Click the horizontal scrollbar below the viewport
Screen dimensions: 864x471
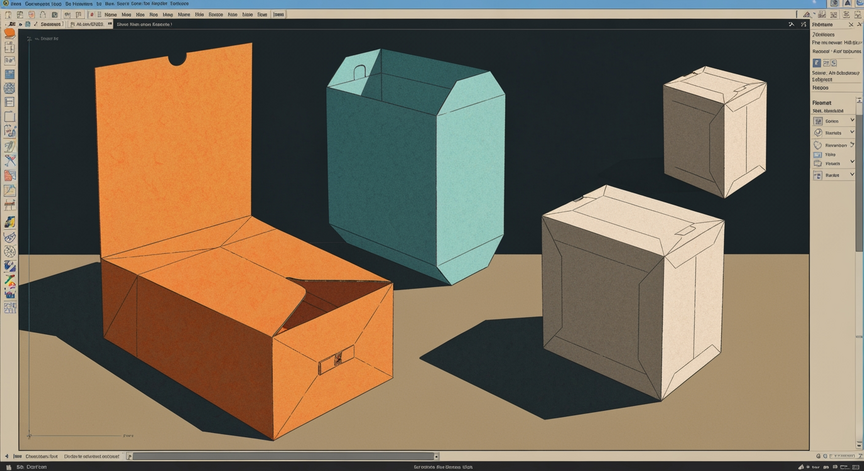(283, 456)
